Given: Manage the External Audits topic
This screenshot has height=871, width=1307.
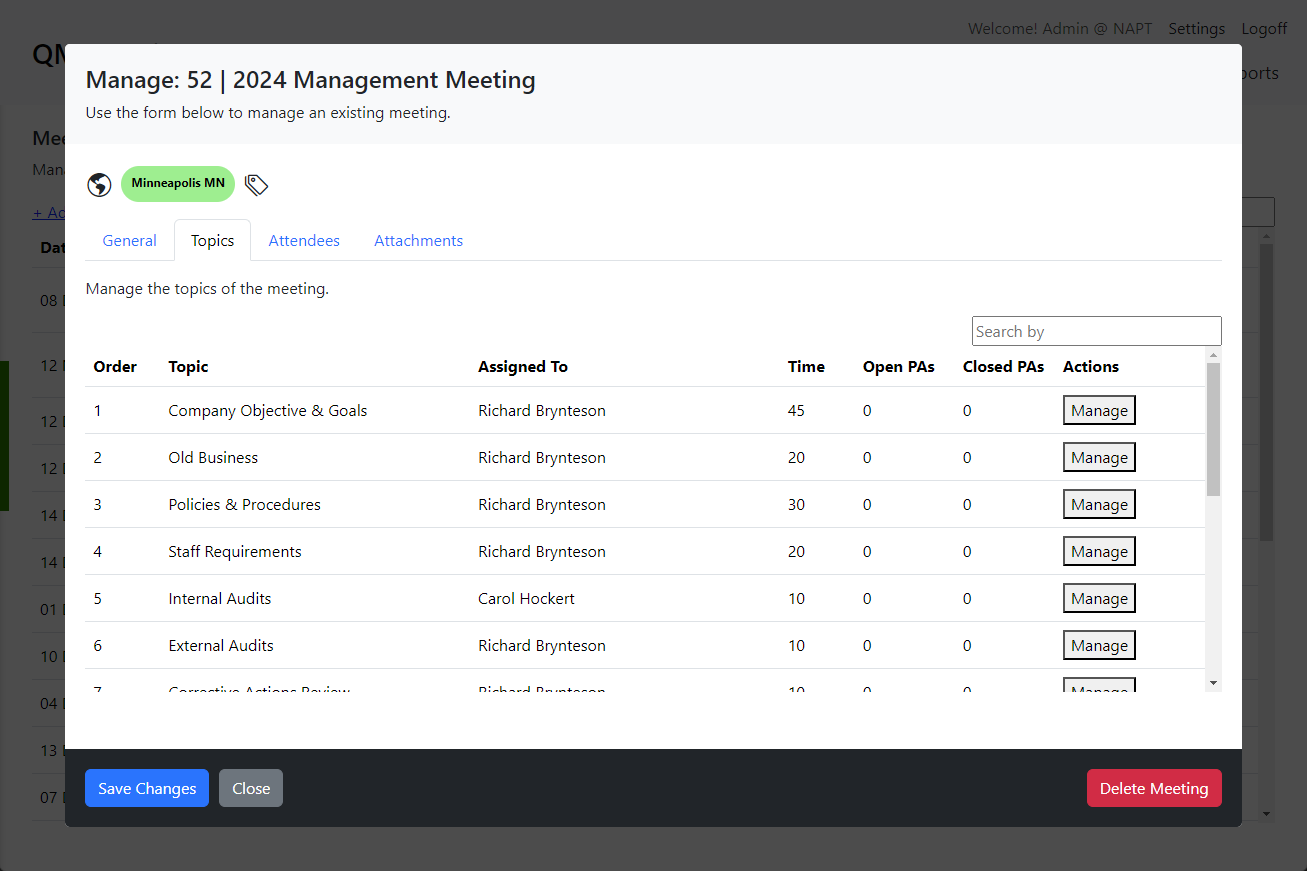Looking at the screenshot, I should (1099, 646).
